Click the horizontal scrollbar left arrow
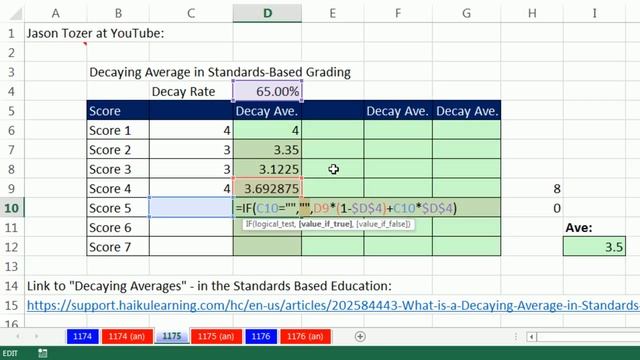Screen dimensions: 640x360 point(531,337)
